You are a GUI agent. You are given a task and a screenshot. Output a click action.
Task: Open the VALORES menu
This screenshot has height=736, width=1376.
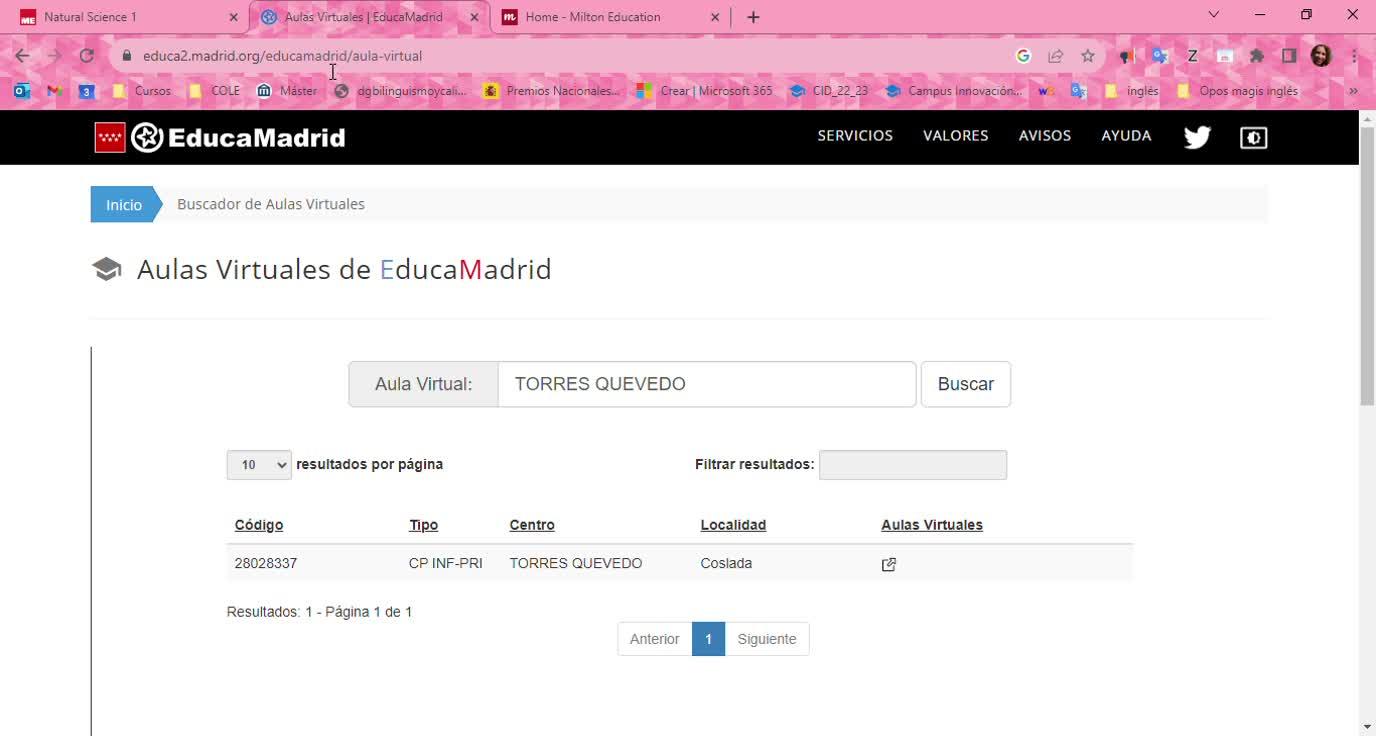955,136
